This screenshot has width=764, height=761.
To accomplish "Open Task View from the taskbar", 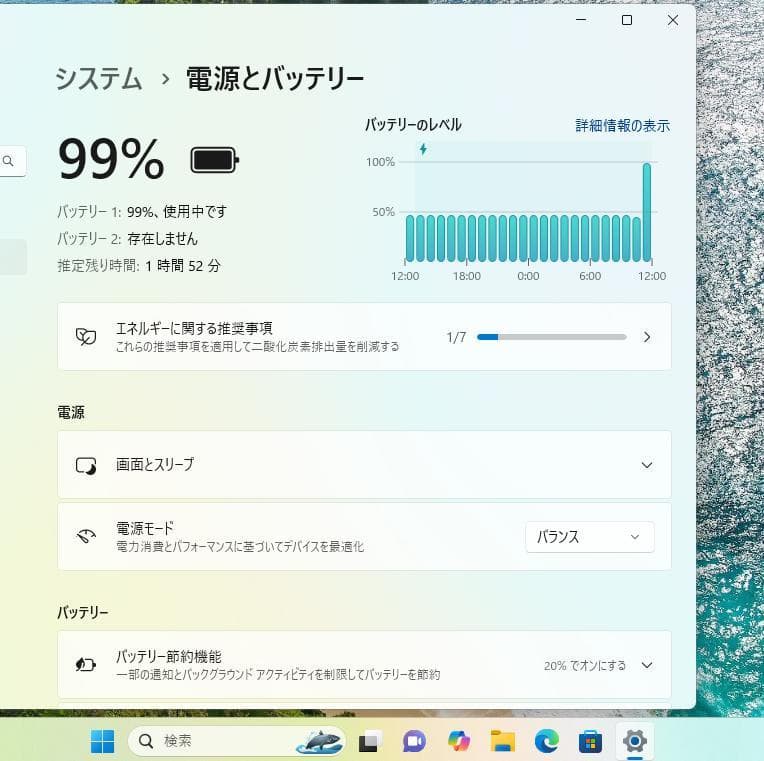I will 371,742.
